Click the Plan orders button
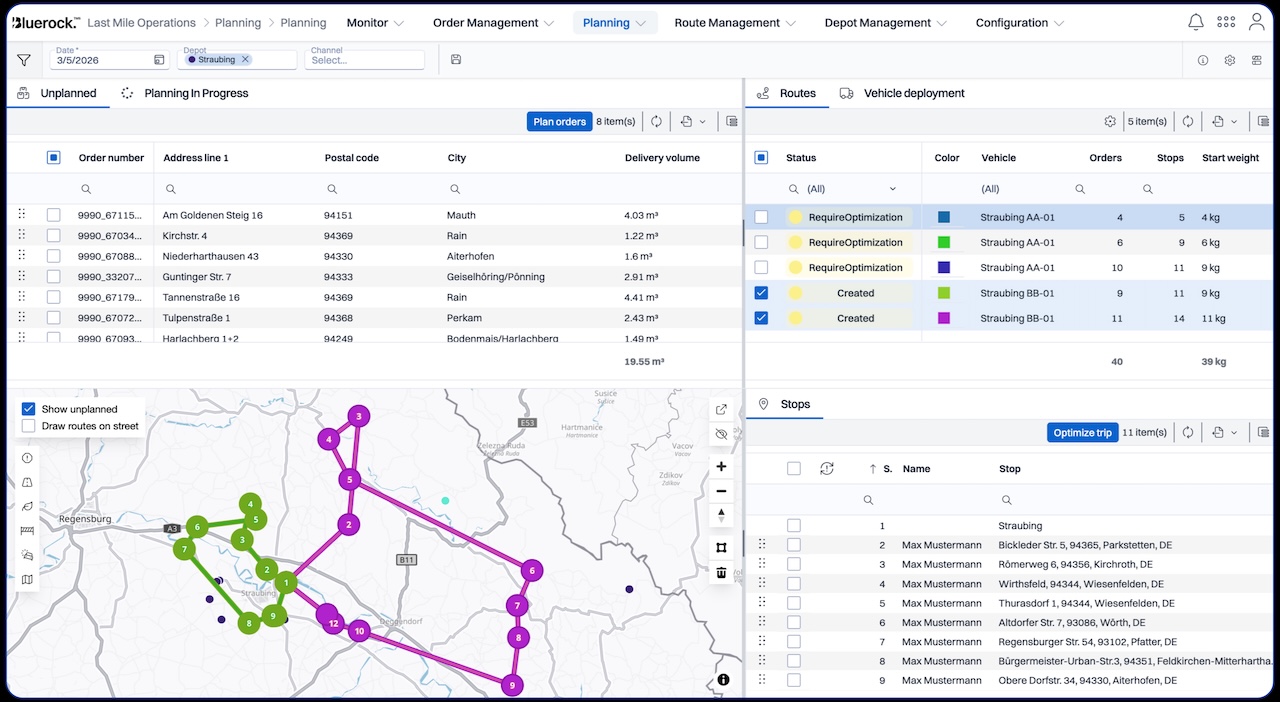1280x702 pixels. 559,121
